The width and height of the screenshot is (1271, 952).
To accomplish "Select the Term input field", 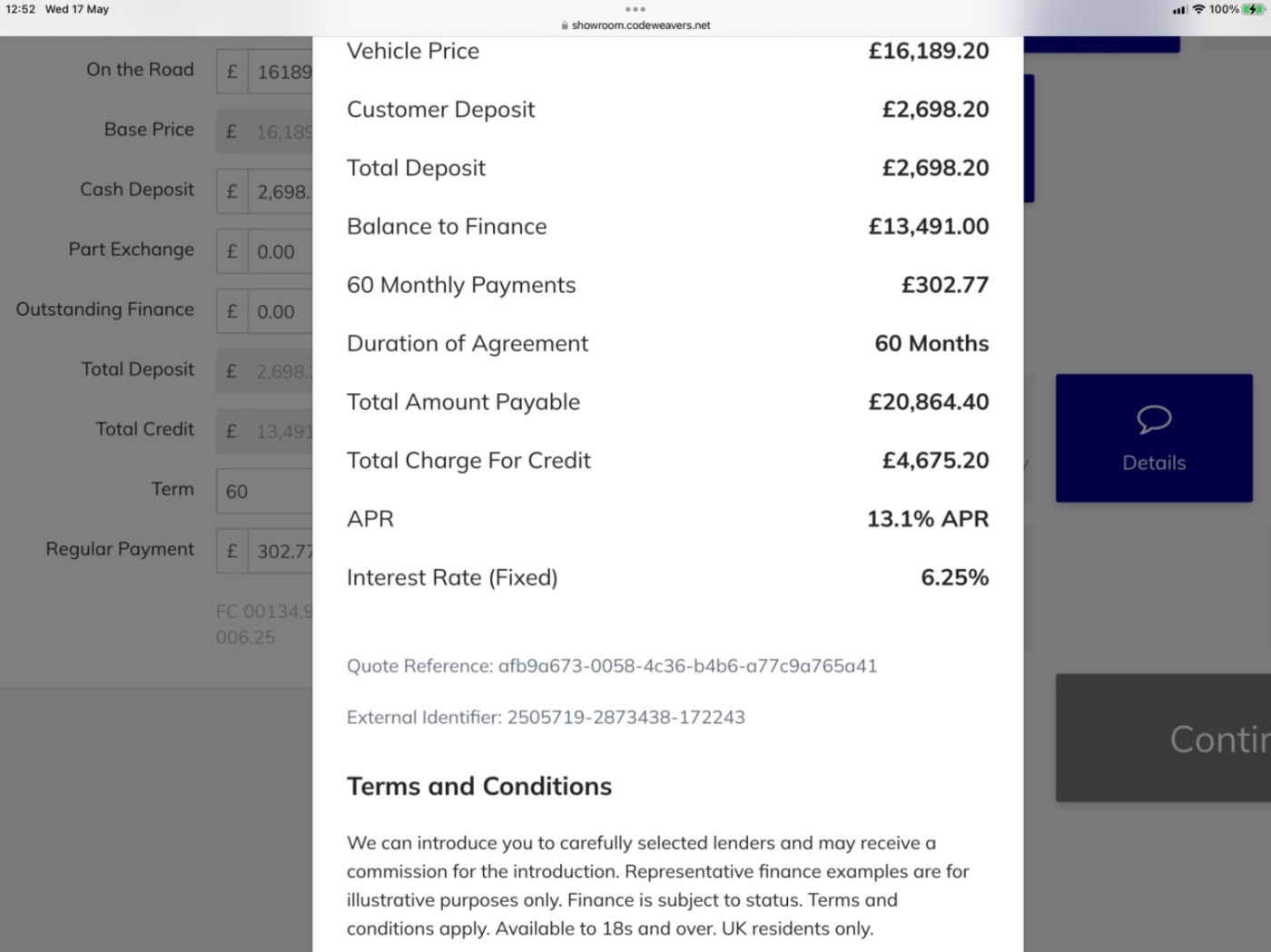I will pyautogui.click(x=264, y=491).
